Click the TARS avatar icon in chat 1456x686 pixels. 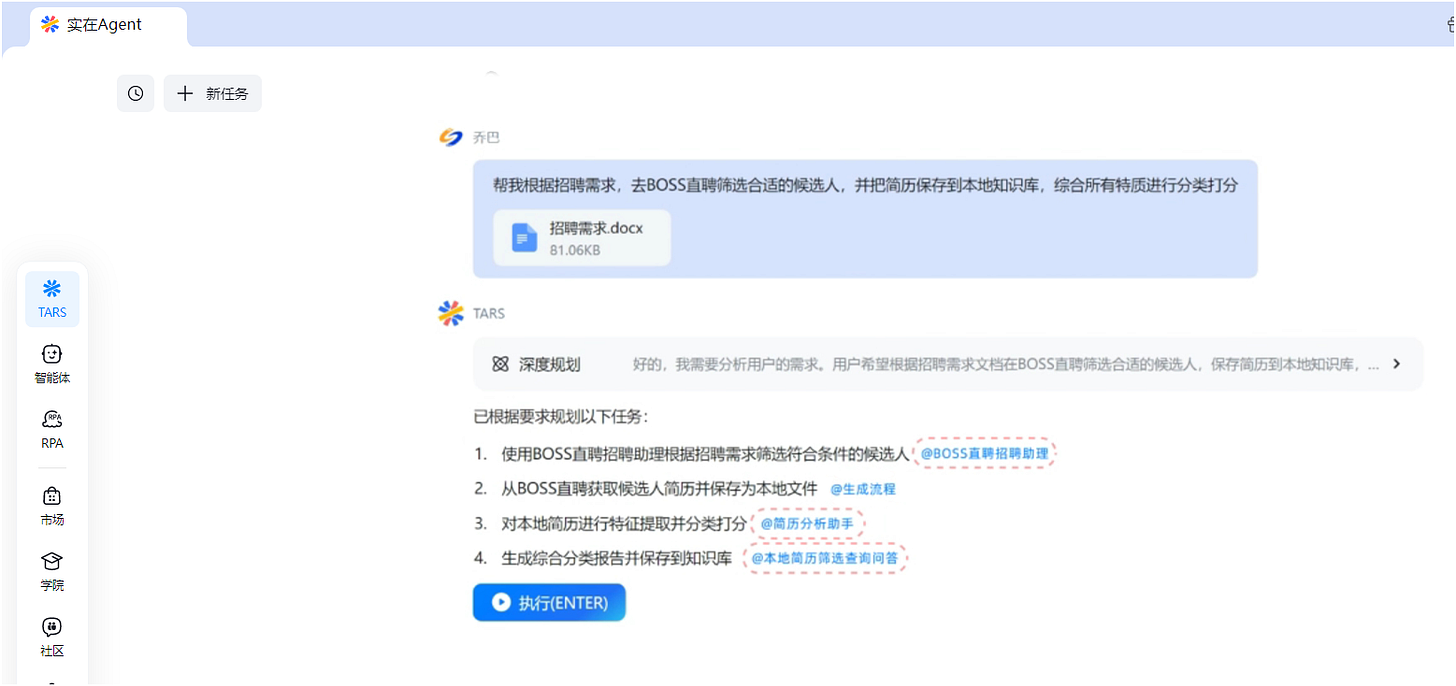point(451,313)
